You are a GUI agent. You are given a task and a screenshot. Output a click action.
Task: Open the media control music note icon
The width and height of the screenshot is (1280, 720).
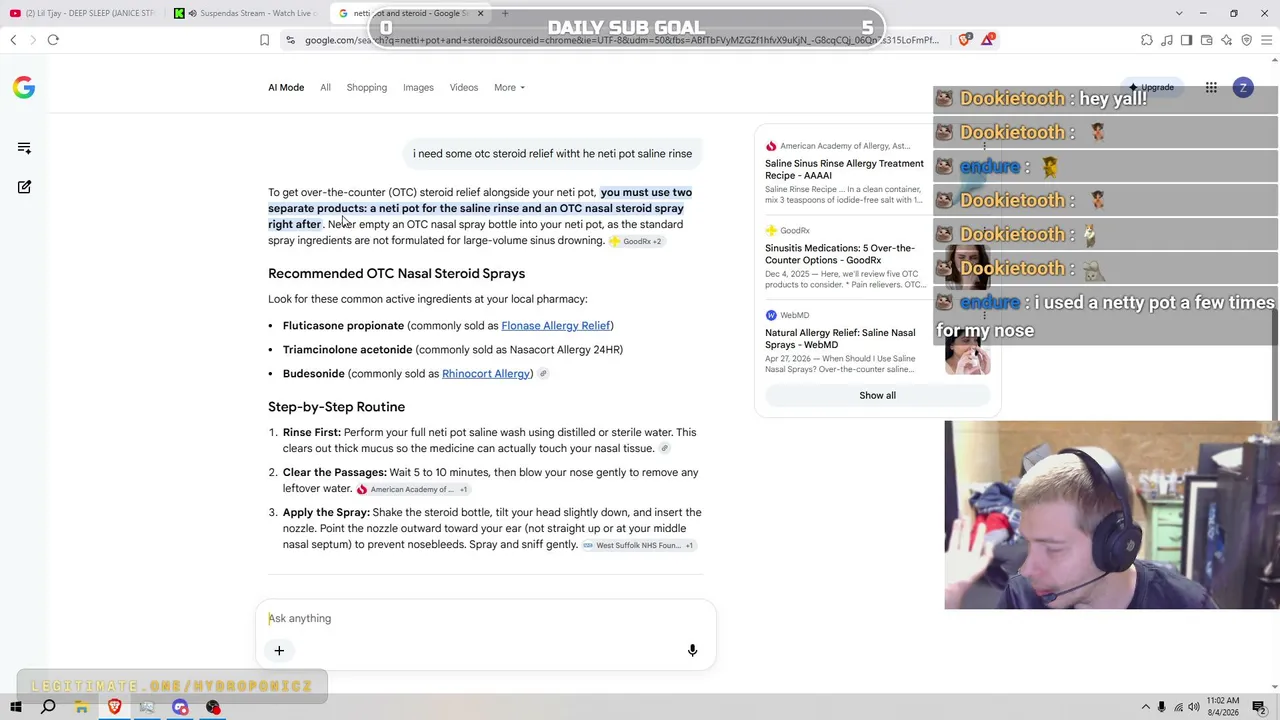(x=1166, y=40)
